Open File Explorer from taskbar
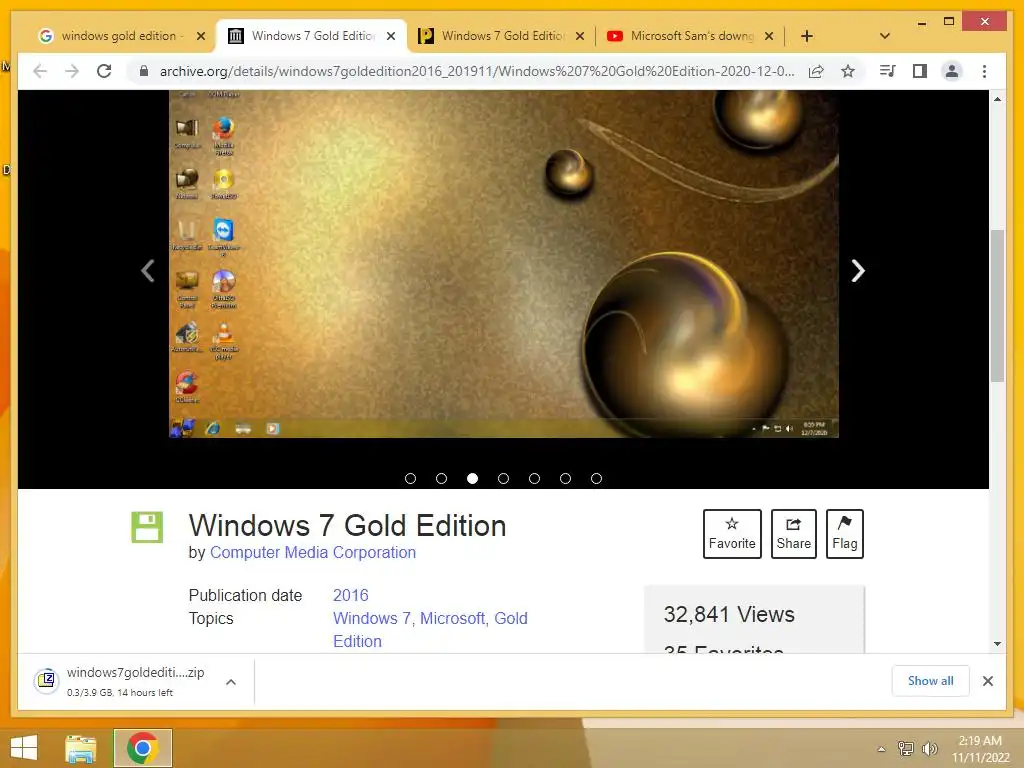This screenshot has height=768, width=1024. (x=80, y=748)
